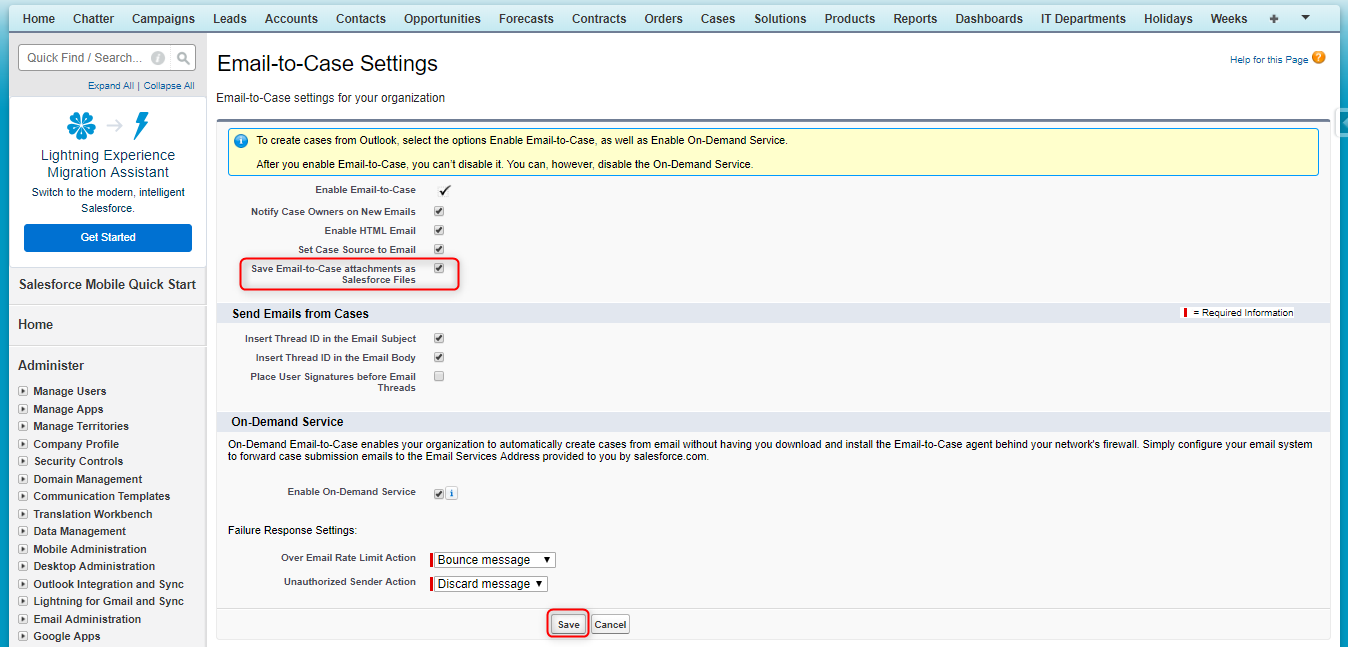Open the Weeks tab
This screenshot has width=1348, height=647.
1229,18
